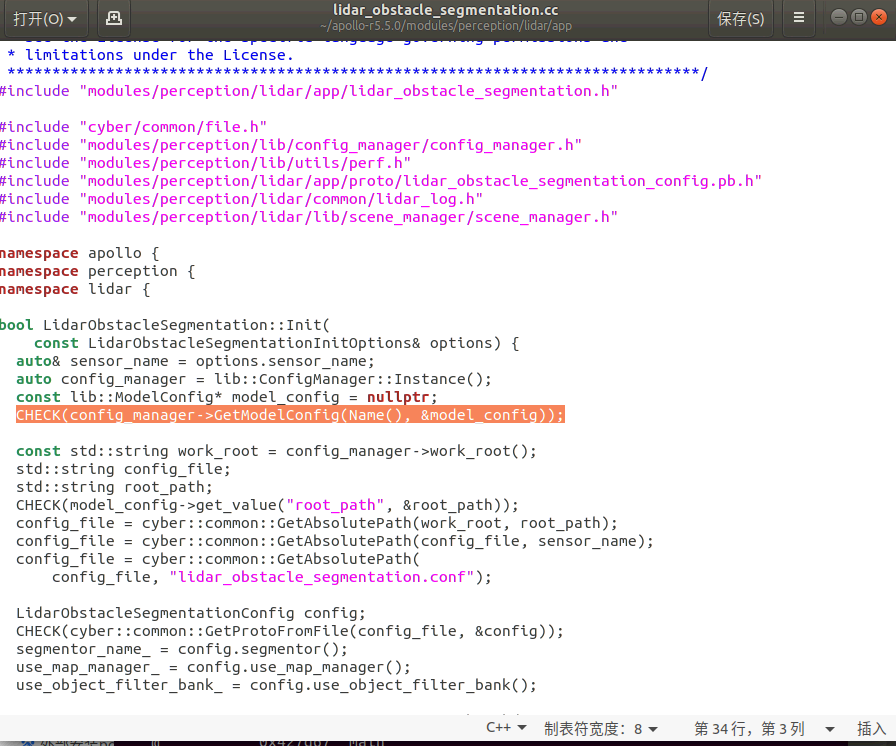The width and height of the screenshot is (896, 746).
Task: Create a new document with the new-document icon
Action: pos(113,18)
